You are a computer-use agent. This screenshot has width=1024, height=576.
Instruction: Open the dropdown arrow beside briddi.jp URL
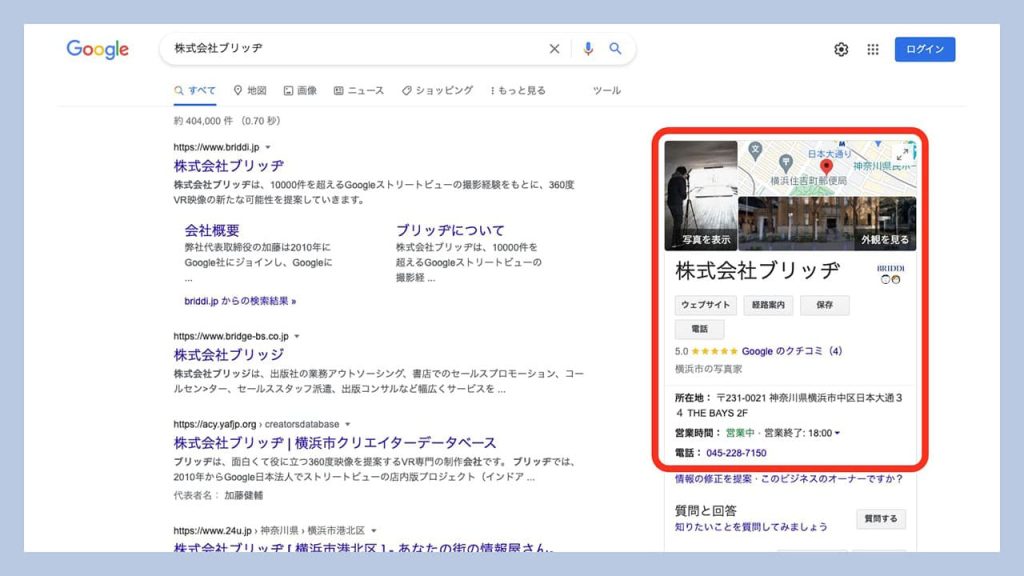click(x=268, y=148)
